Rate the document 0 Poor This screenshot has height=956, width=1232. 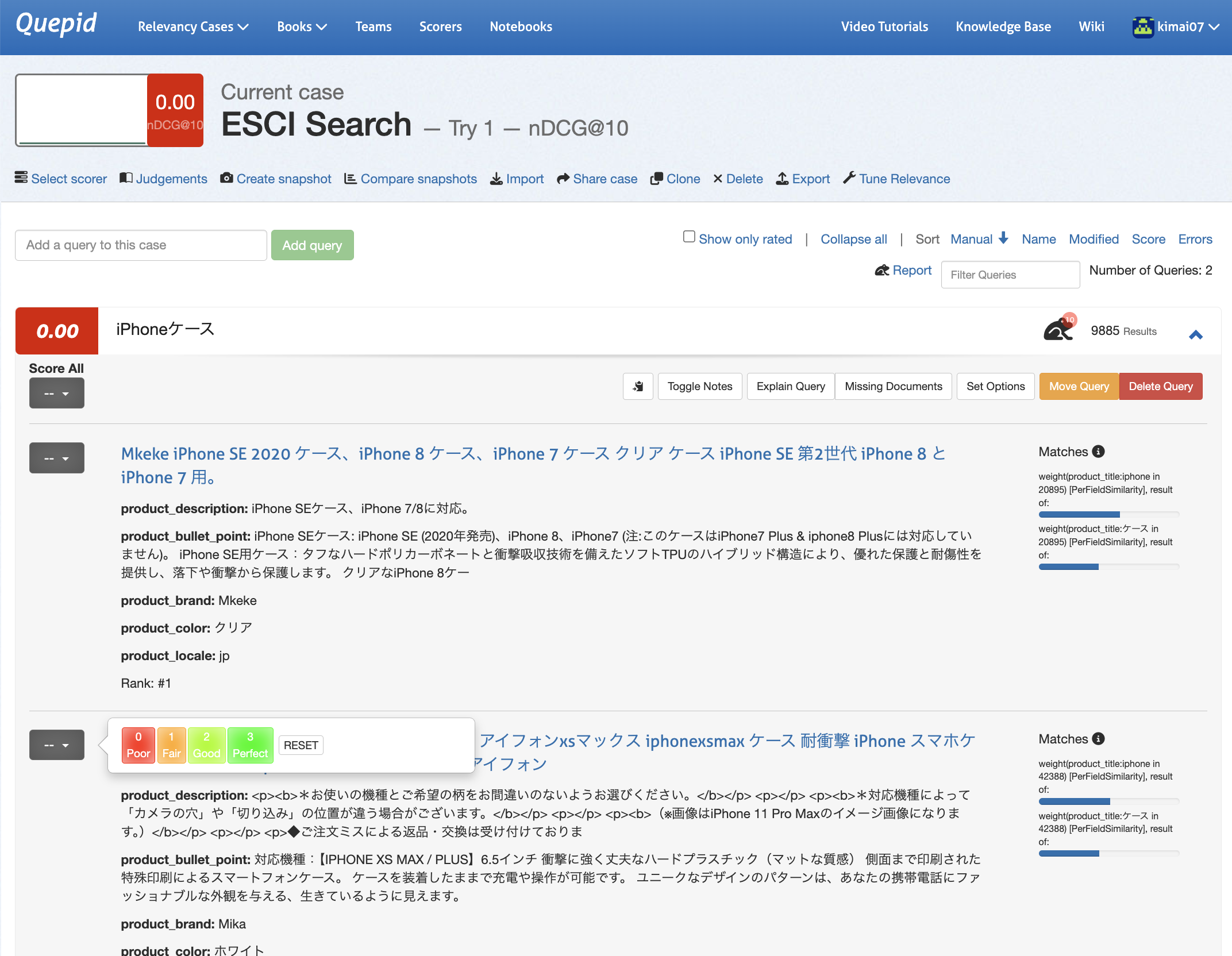pyautogui.click(x=138, y=745)
